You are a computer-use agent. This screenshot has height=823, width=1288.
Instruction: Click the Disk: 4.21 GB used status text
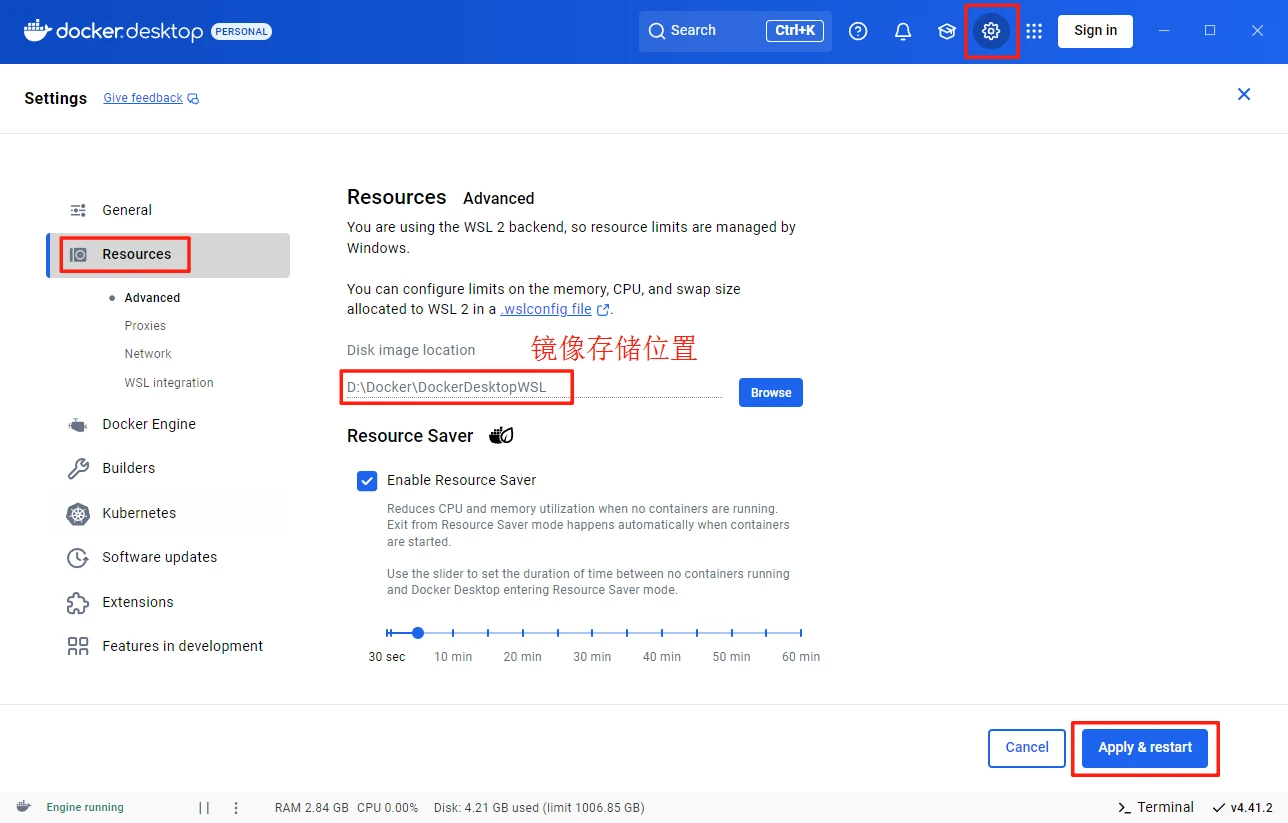539,808
